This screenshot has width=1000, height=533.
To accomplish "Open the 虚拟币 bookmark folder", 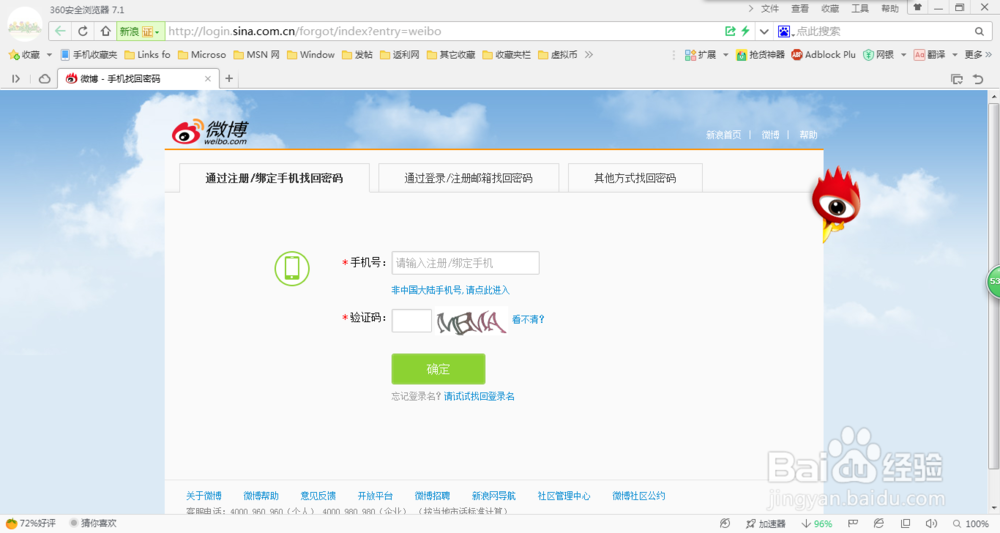I will (x=557, y=55).
